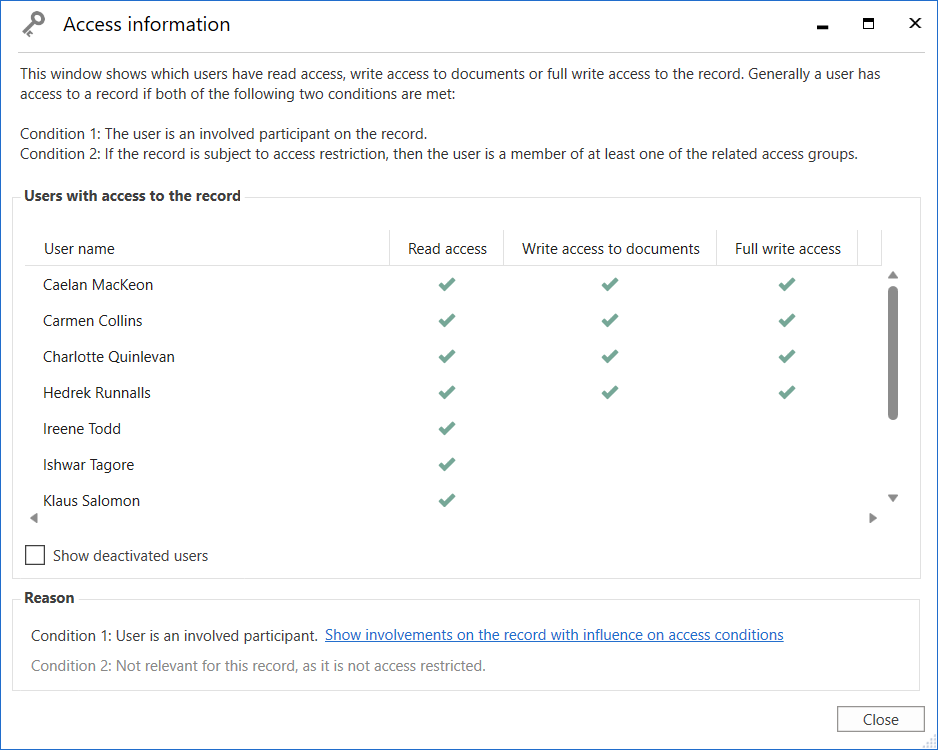Viewport: 938px width, 750px height.
Task: Select user Carmen Collins
Action: tap(93, 321)
